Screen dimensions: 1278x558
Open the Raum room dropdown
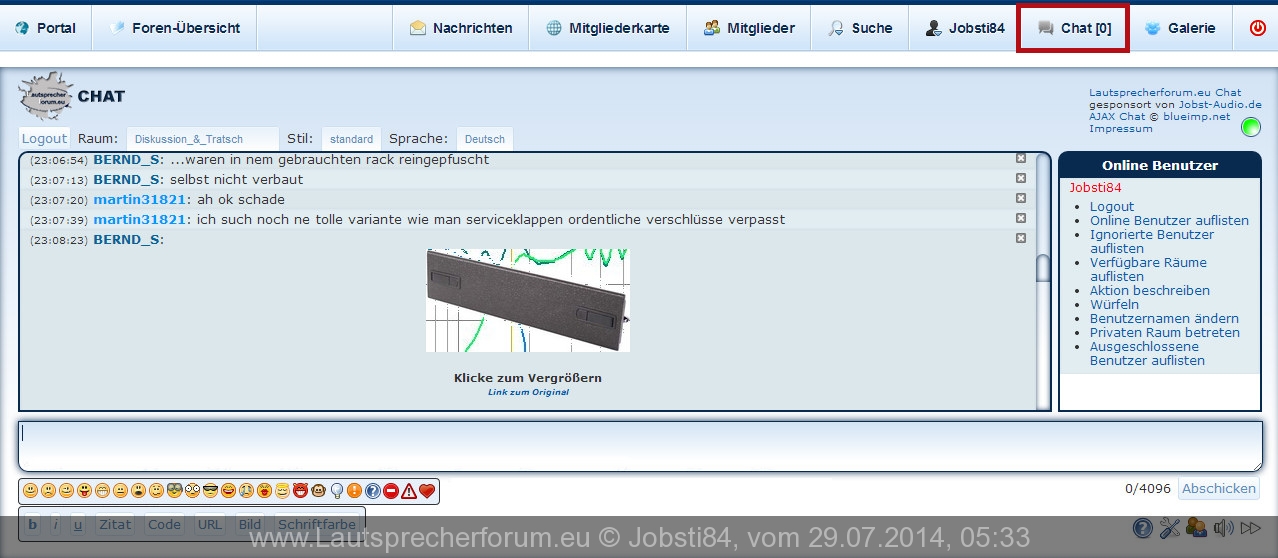[x=202, y=139]
